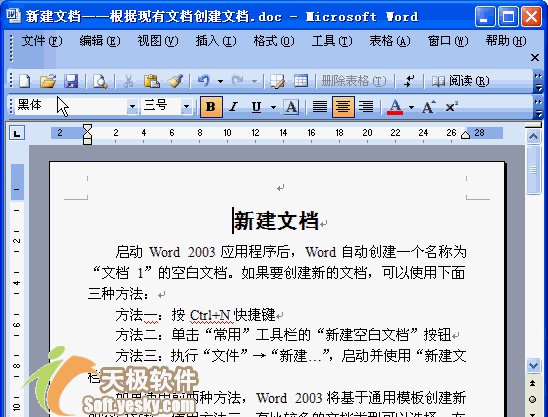Open a file with folder icon
The width and height of the screenshot is (548, 417).
coord(48,81)
